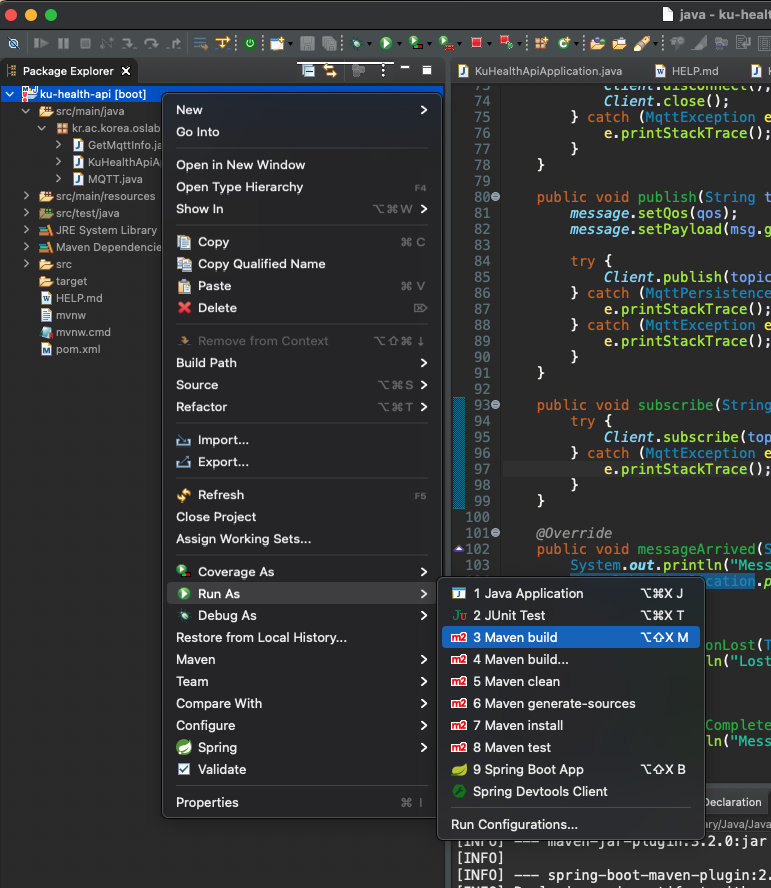Click the Open Task folder icon
Viewport: 771px width, 888px height.
click(x=619, y=44)
